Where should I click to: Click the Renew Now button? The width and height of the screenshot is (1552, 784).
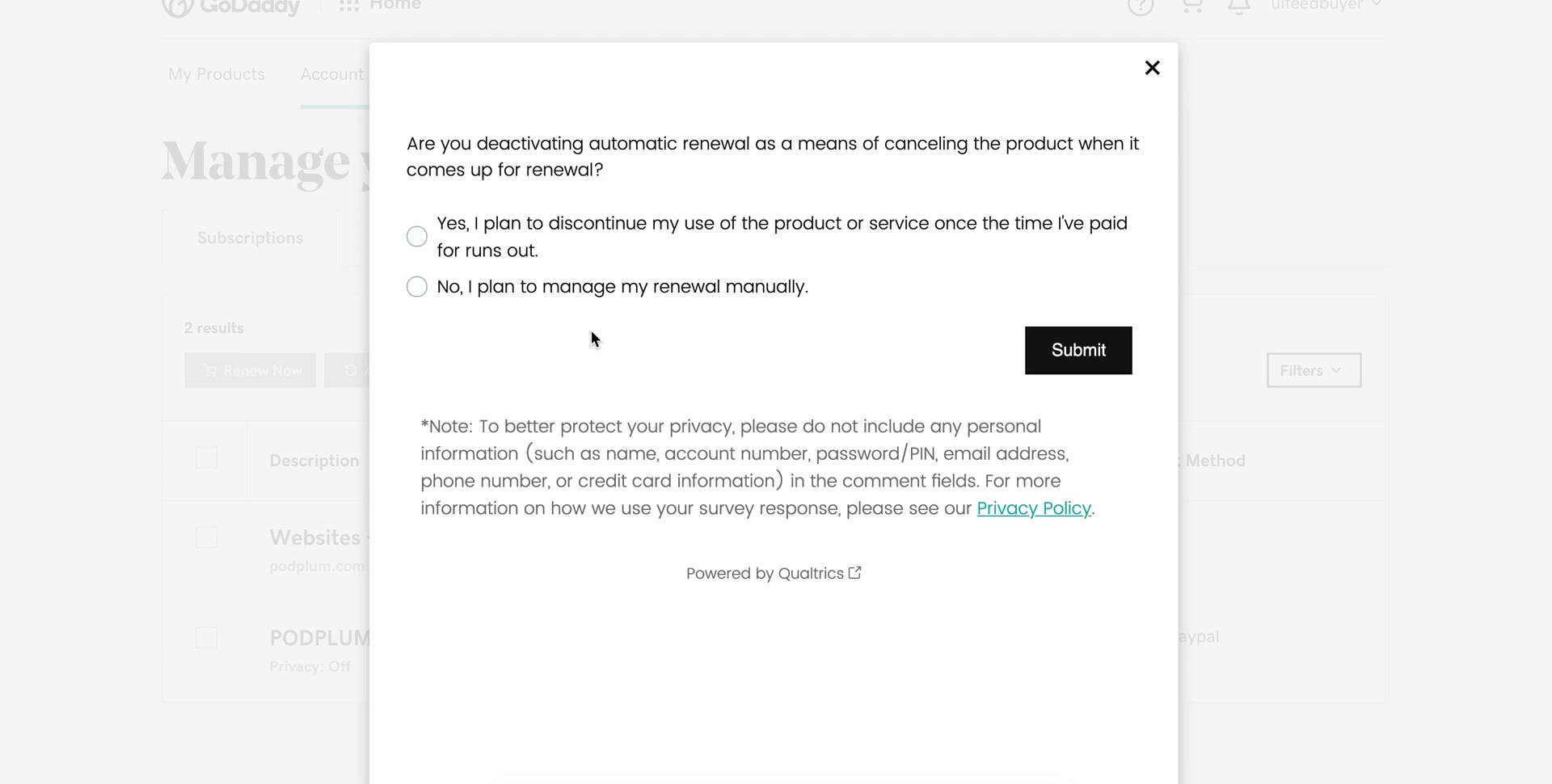tap(250, 370)
